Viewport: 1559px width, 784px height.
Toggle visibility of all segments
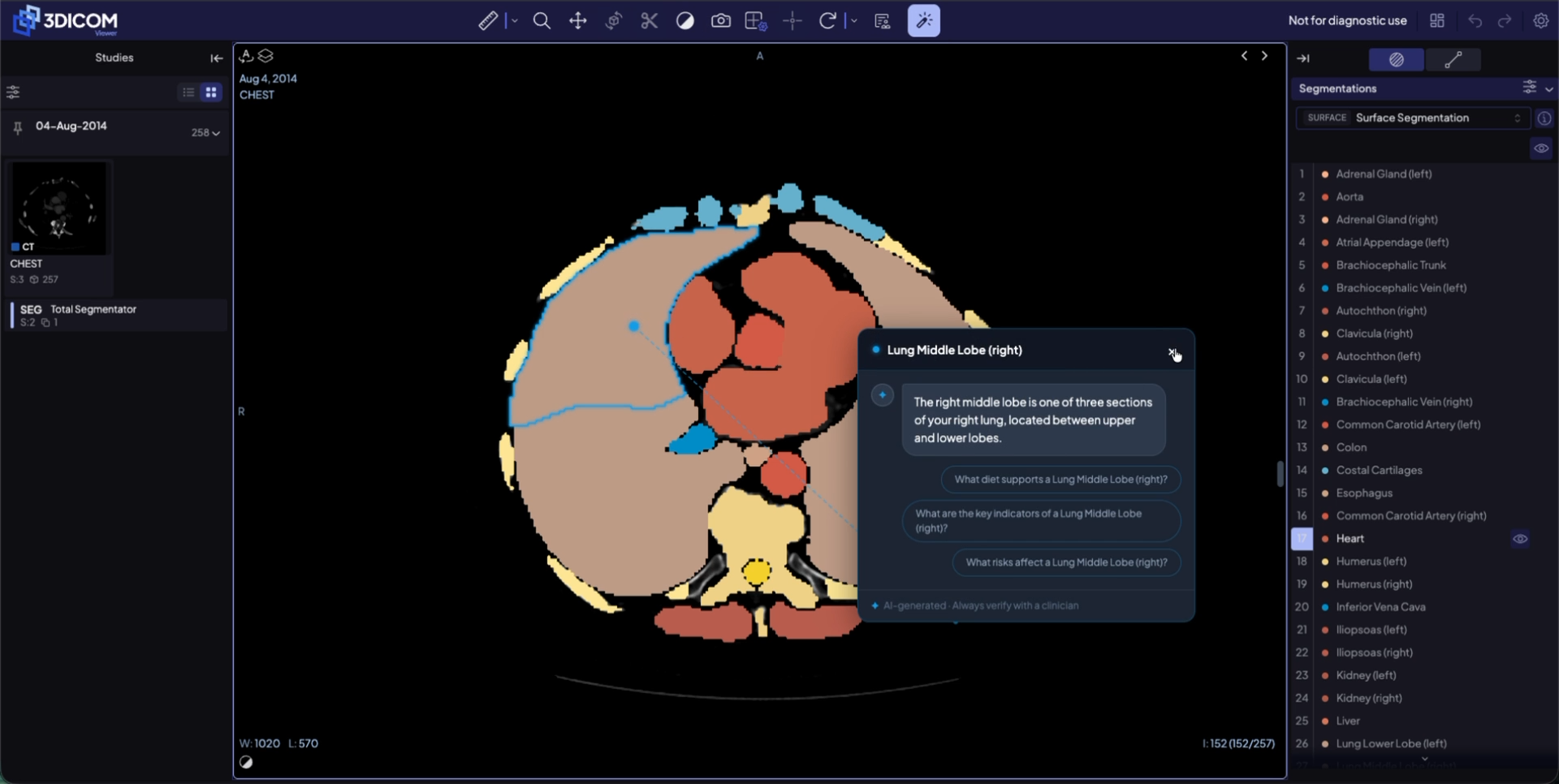[x=1541, y=149]
